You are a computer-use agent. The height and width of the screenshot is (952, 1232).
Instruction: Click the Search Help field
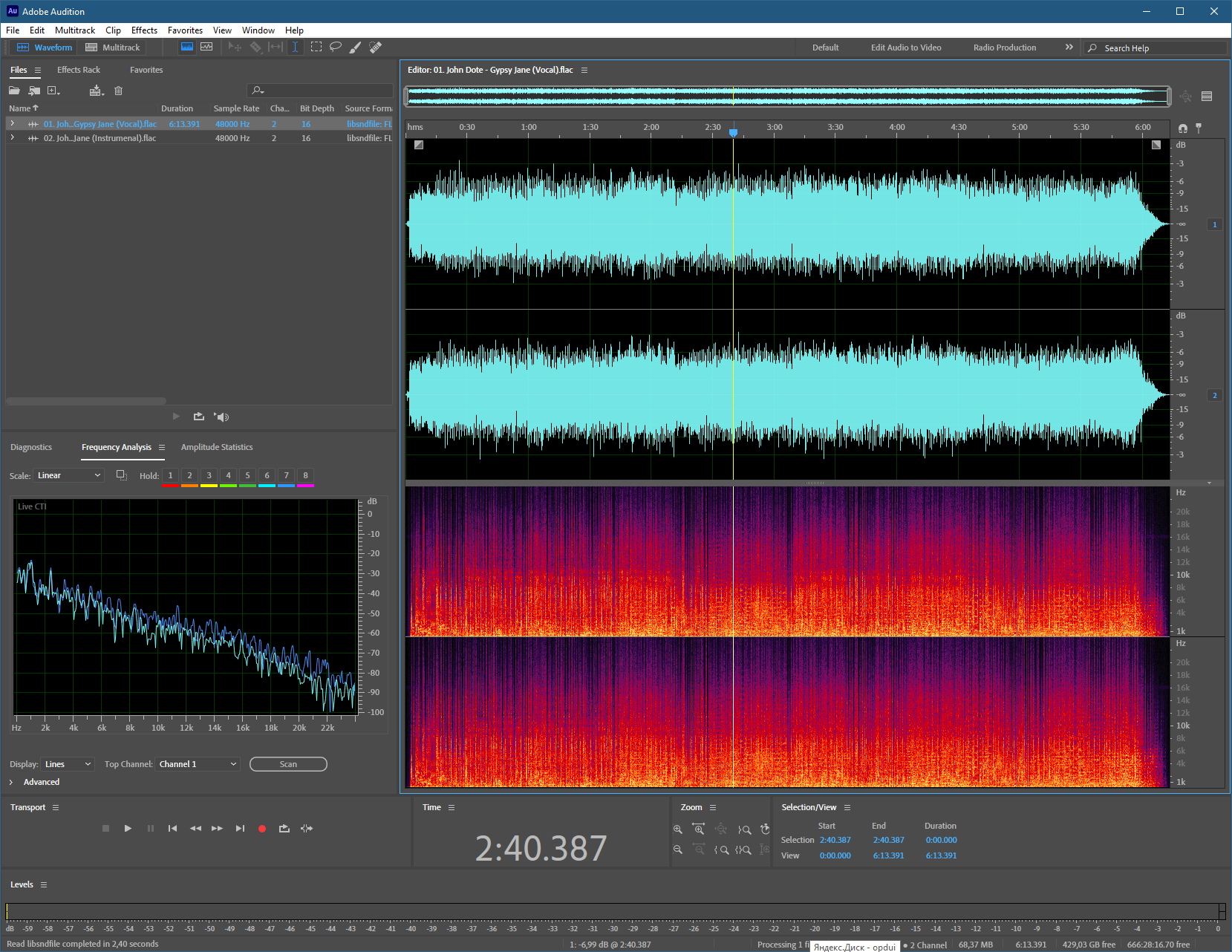coord(1155,48)
